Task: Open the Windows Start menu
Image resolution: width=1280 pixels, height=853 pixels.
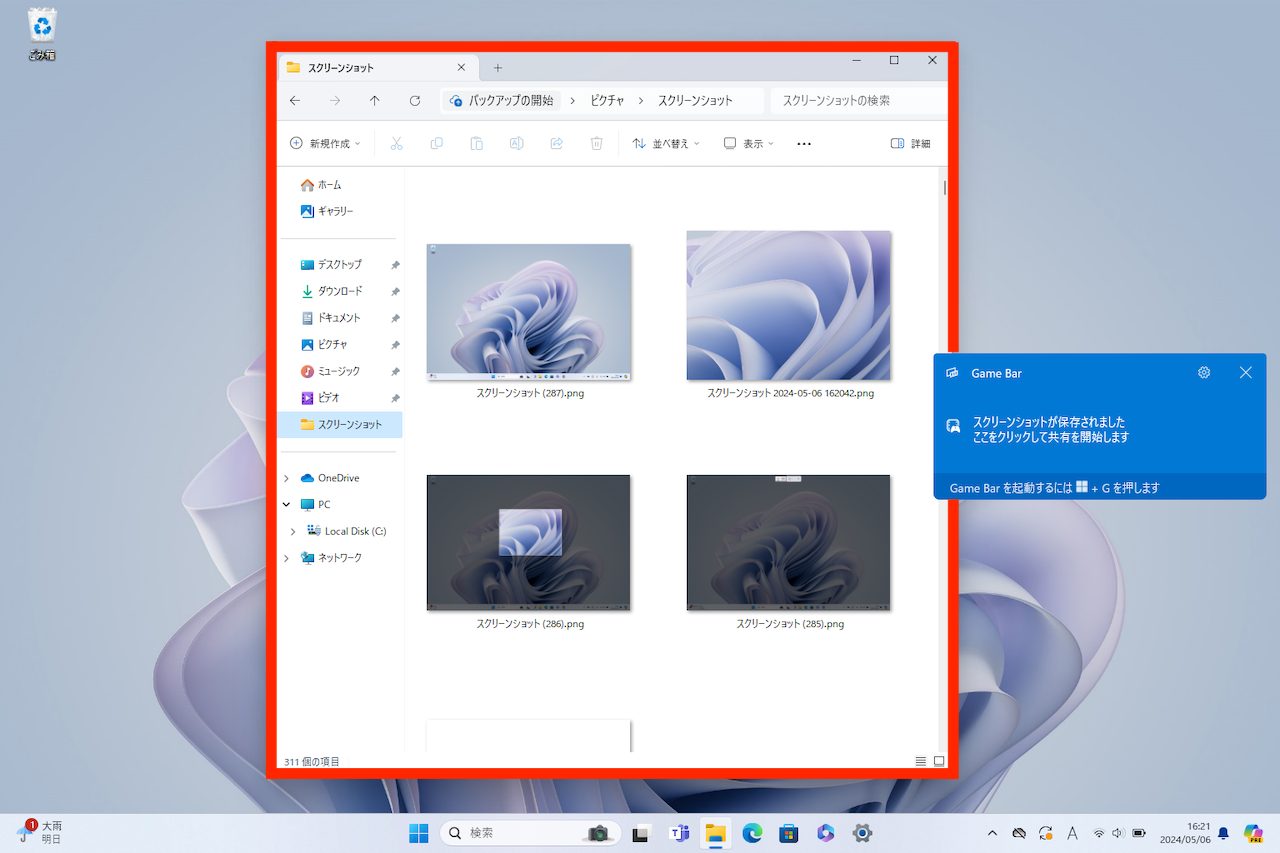Action: (419, 833)
